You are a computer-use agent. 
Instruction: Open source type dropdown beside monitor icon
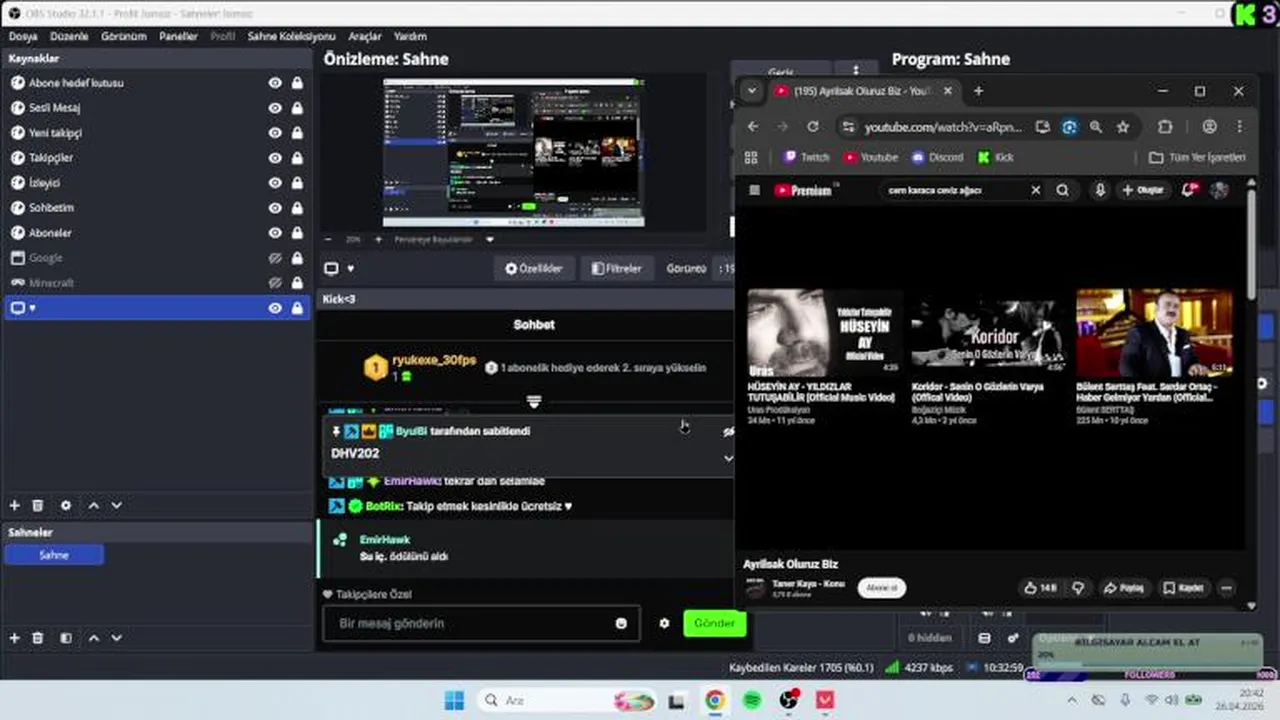(350, 268)
